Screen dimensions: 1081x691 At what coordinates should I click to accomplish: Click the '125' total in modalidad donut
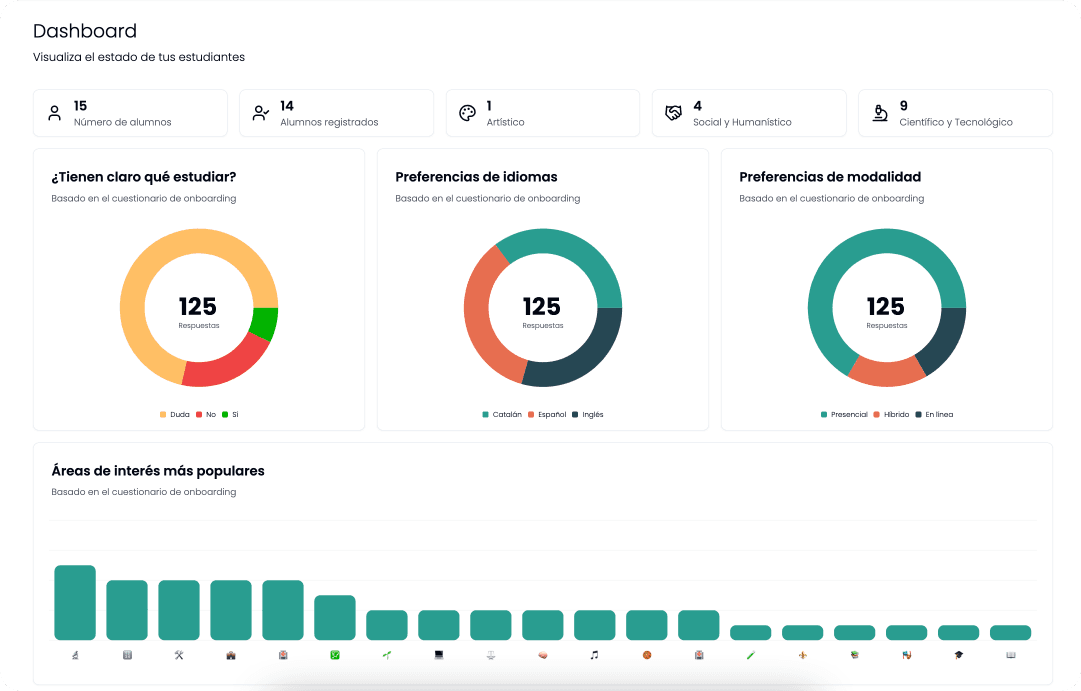[886, 306]
